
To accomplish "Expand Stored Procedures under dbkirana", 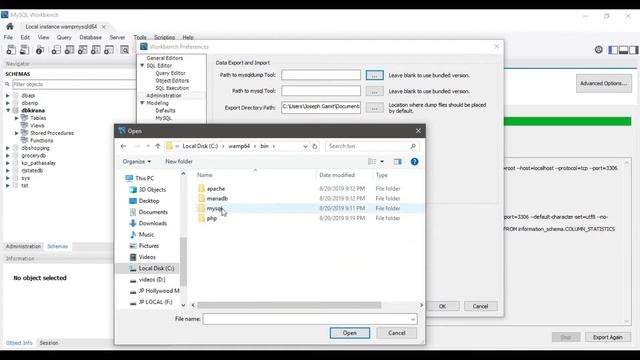I will pos(17,133).
